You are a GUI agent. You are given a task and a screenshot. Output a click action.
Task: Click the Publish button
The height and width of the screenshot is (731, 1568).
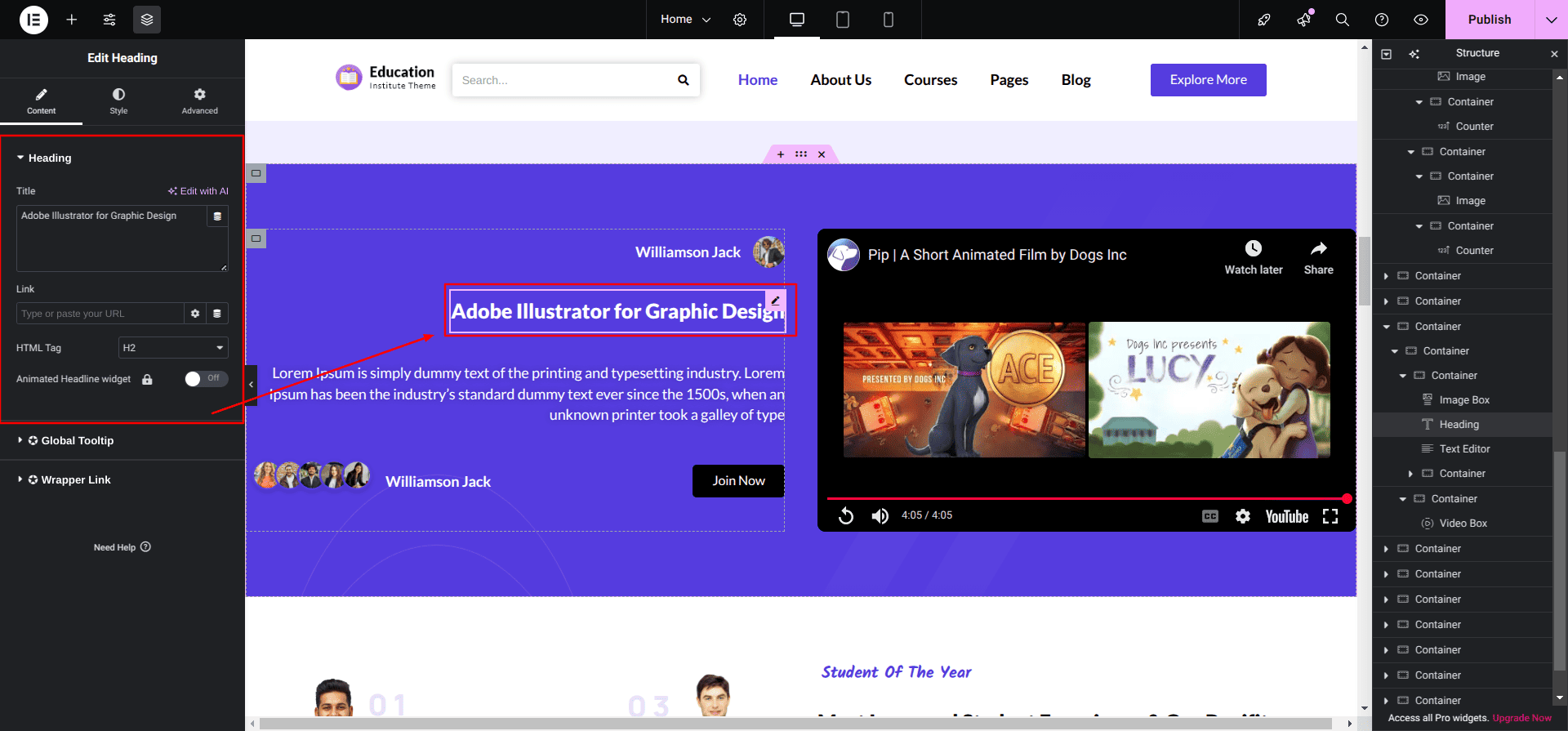coord(1489,20)
